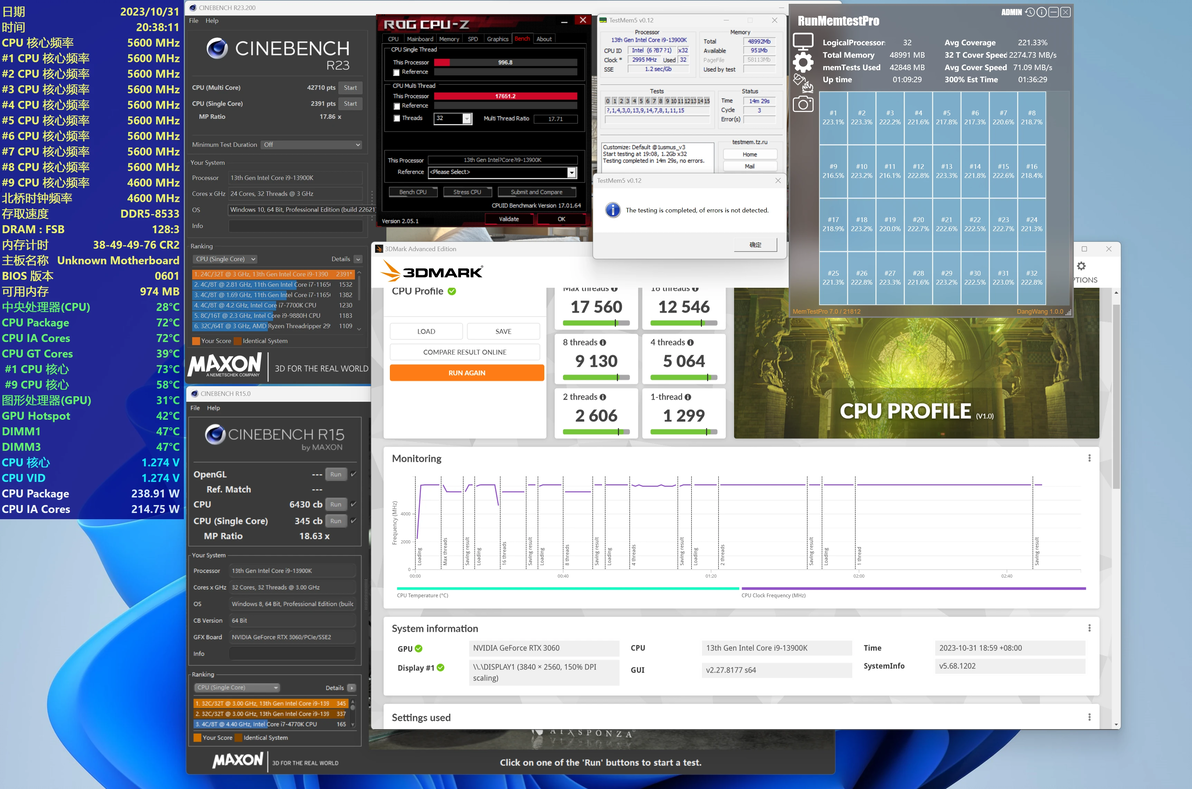Image resolution: width=1192 pixels, height=789 pixels.
Task: Click the memory cleanup icon in RunMemtestPro
Action: click(x=803, y=83)
